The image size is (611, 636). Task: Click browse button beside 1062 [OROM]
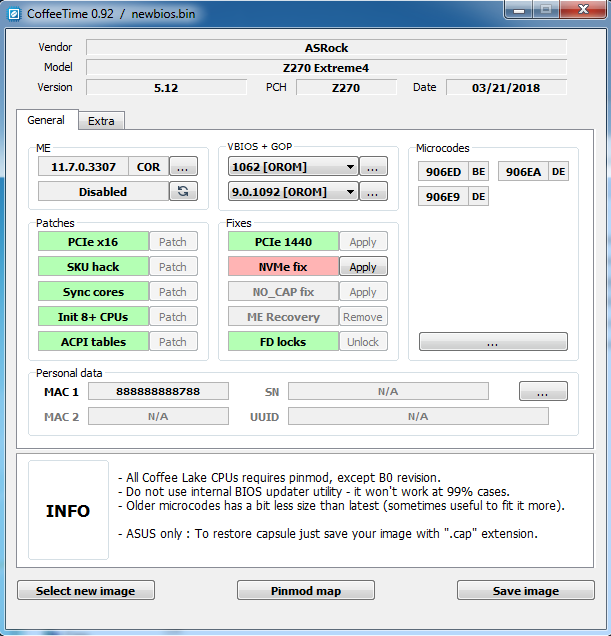click(373, 166)
